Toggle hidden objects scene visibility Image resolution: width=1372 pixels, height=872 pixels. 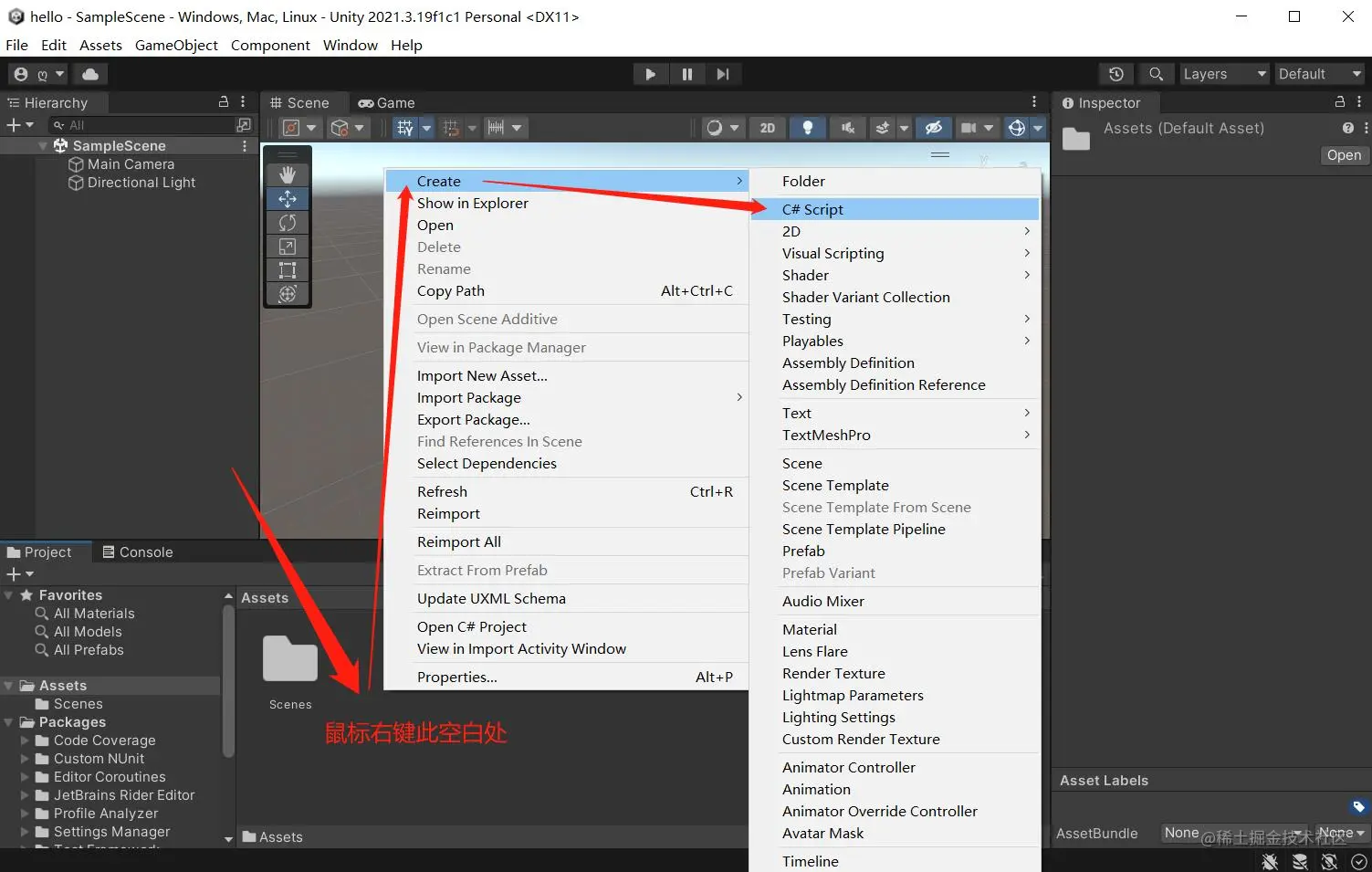(x=933, y=128)
